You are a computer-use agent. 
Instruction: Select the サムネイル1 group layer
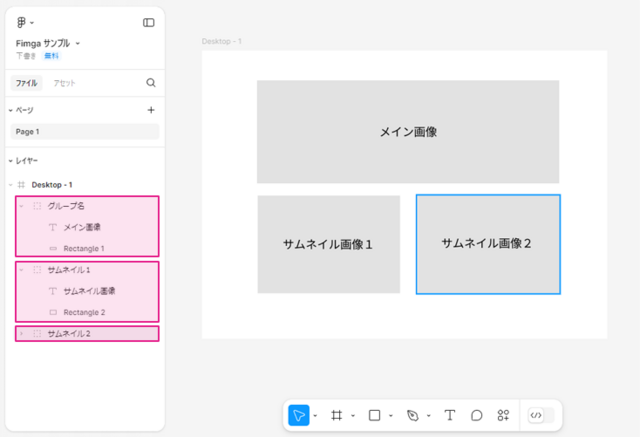click(x=87, y=270)
